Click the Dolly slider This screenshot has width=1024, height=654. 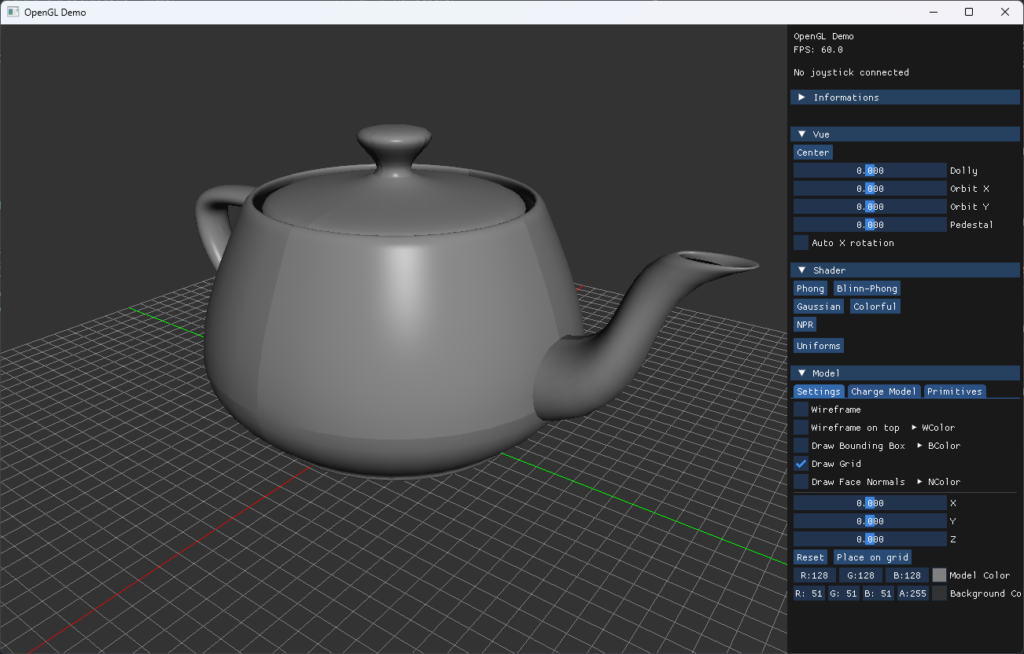(x=870, y=171)
